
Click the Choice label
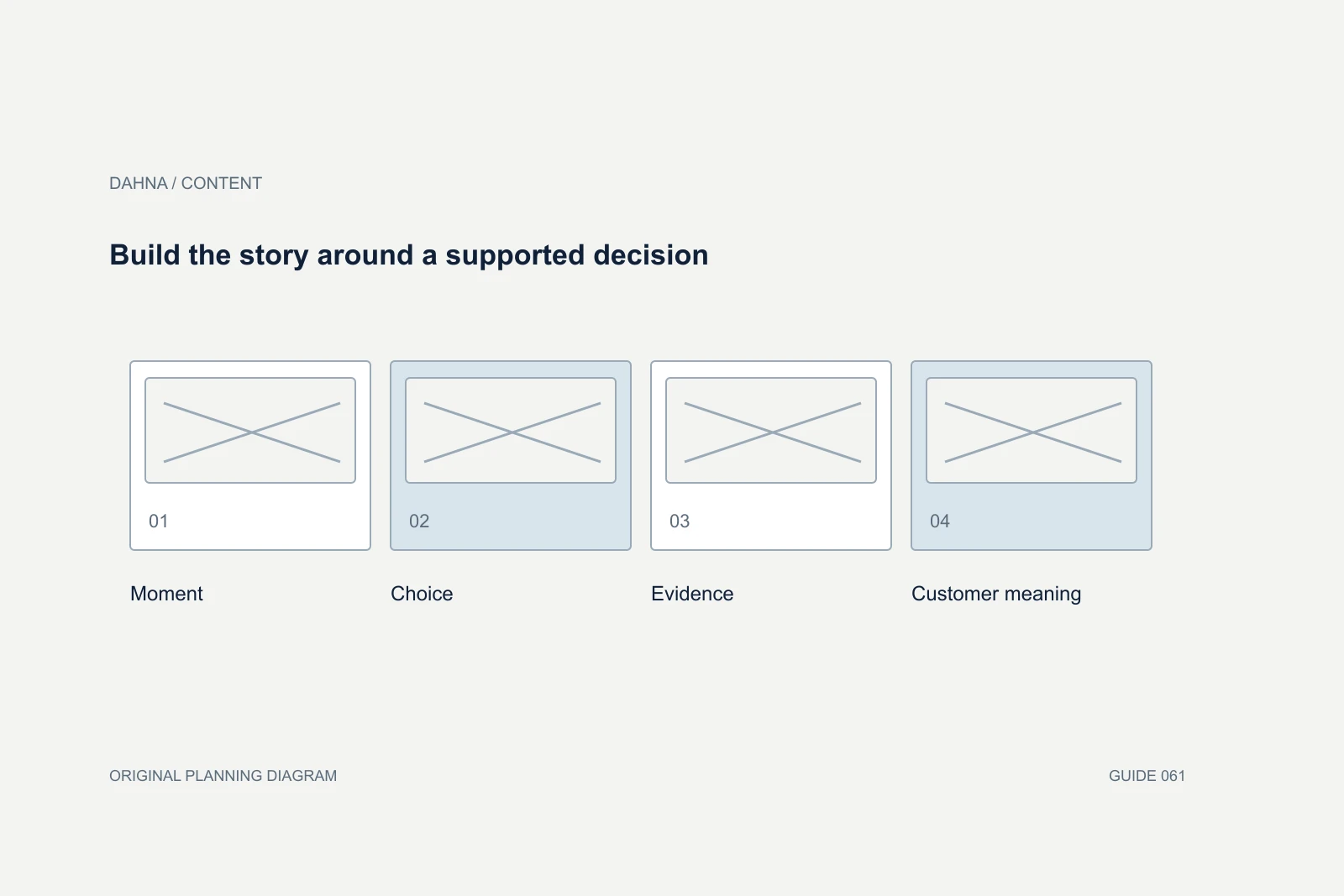(422, 594)
